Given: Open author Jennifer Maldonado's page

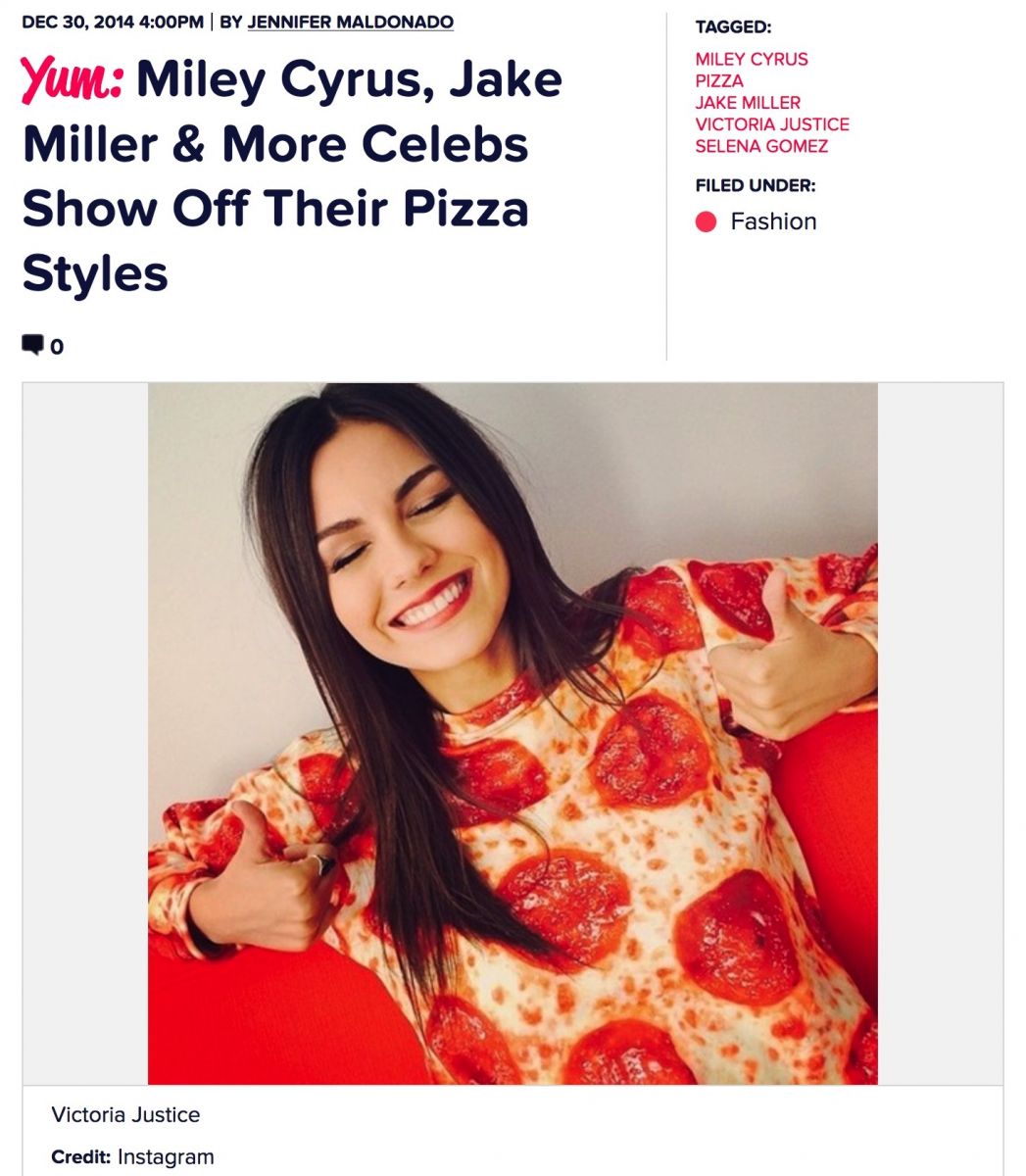Looking at the screenshot, I should coord(350,22).
